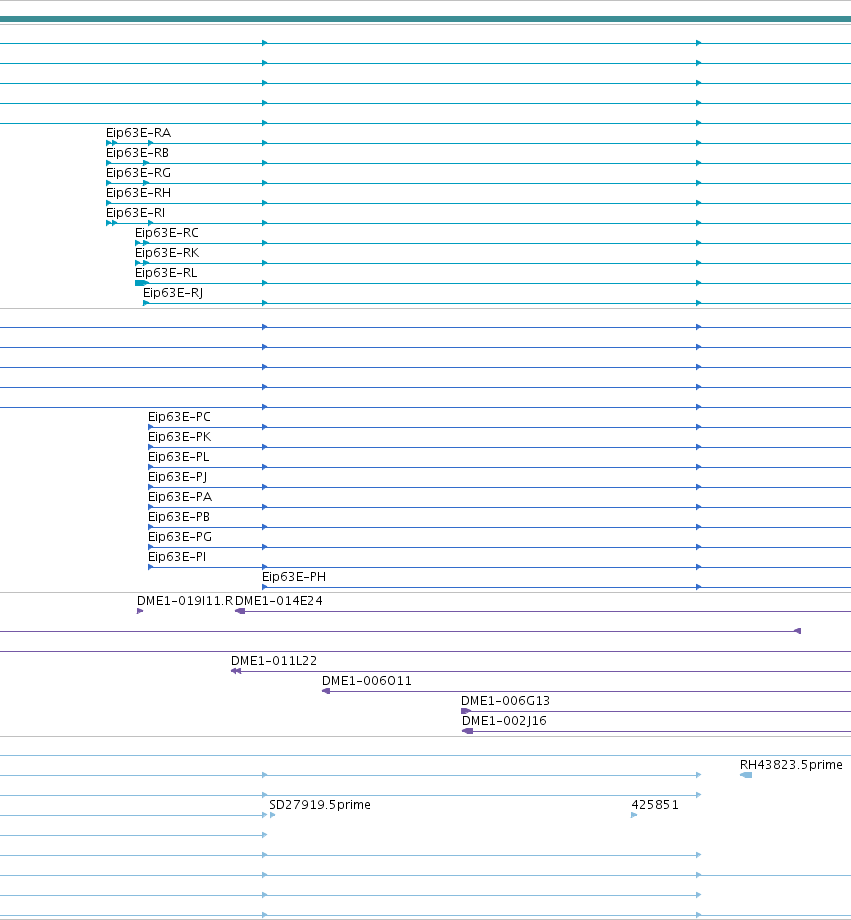Select the Eip63E-PC protein label

(179, 417)
